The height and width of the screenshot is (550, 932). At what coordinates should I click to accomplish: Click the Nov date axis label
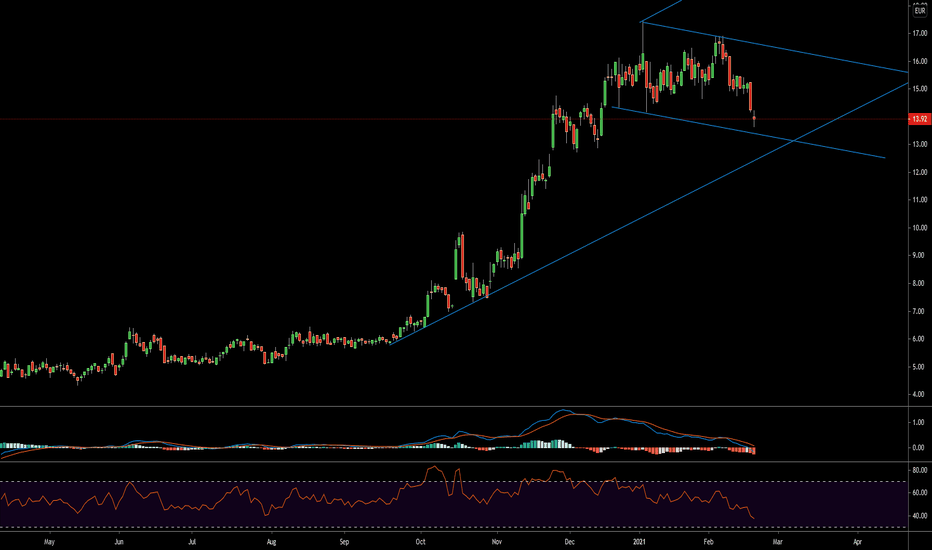point(498,542)
